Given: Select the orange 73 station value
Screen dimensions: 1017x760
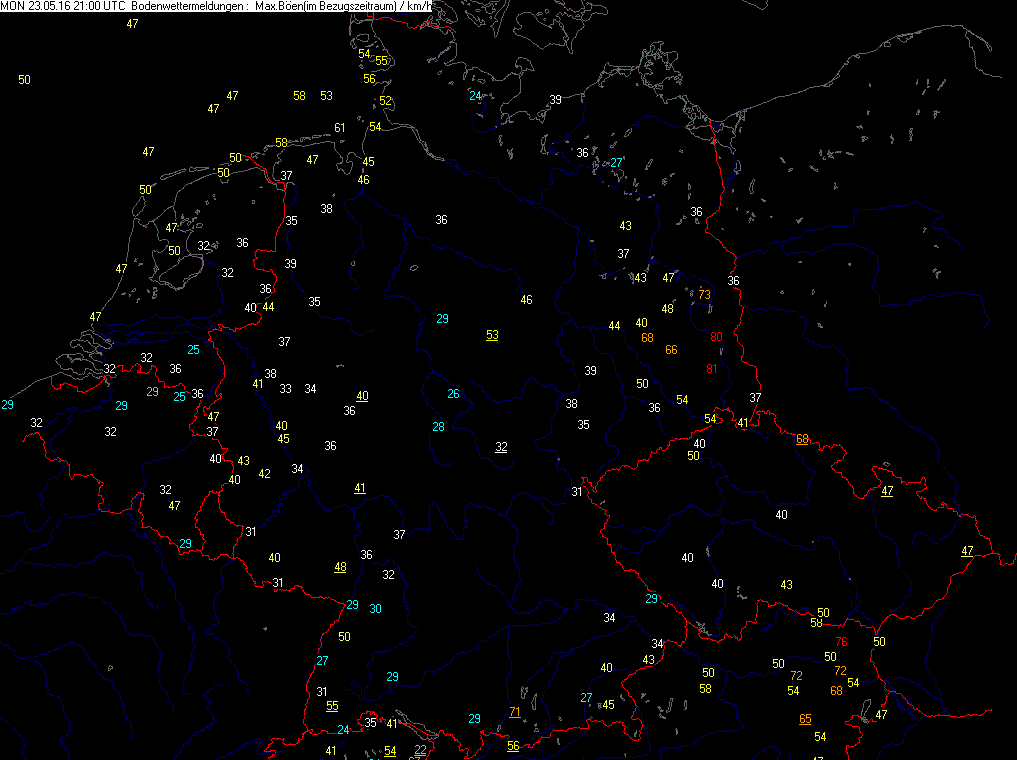Looking at the screenshot, I should [704, 294].
